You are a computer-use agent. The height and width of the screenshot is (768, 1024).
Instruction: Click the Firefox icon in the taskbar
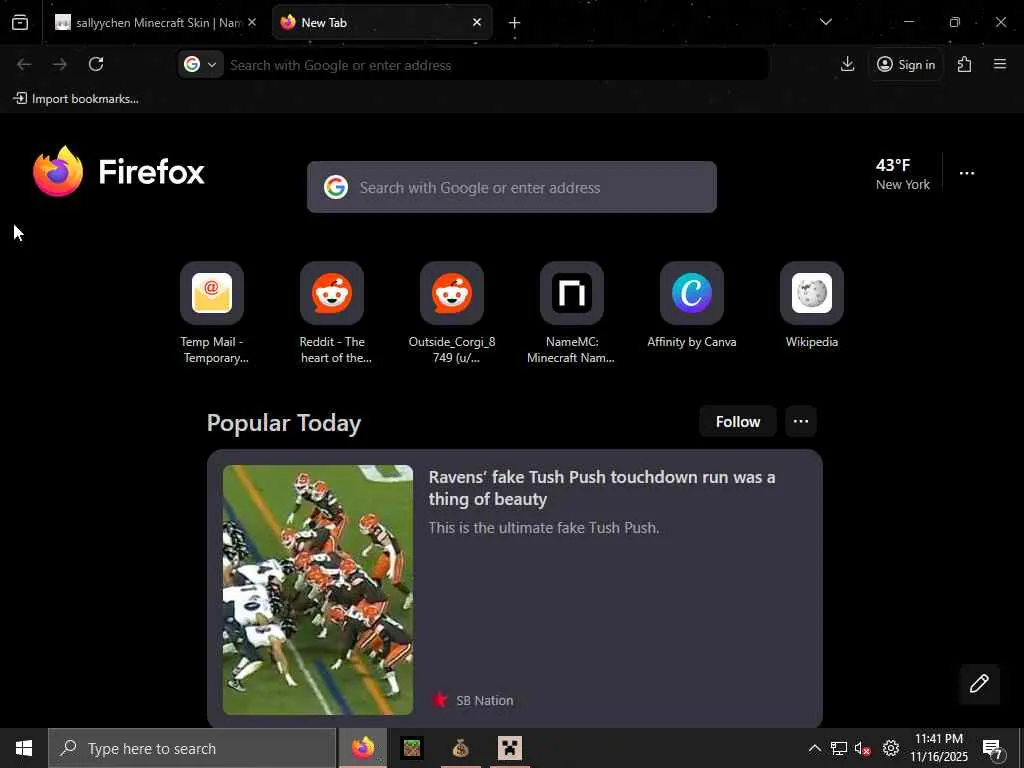[x=363, y=748]
